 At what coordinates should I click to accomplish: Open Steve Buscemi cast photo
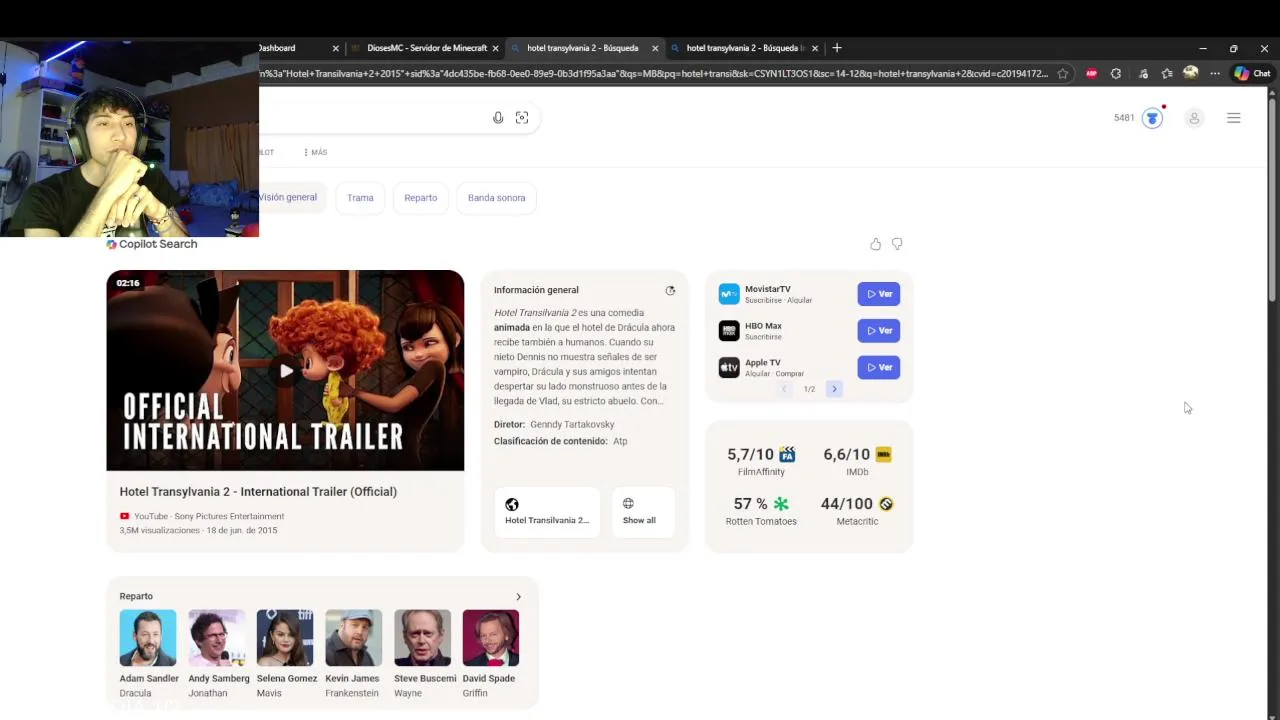[422, 638]
